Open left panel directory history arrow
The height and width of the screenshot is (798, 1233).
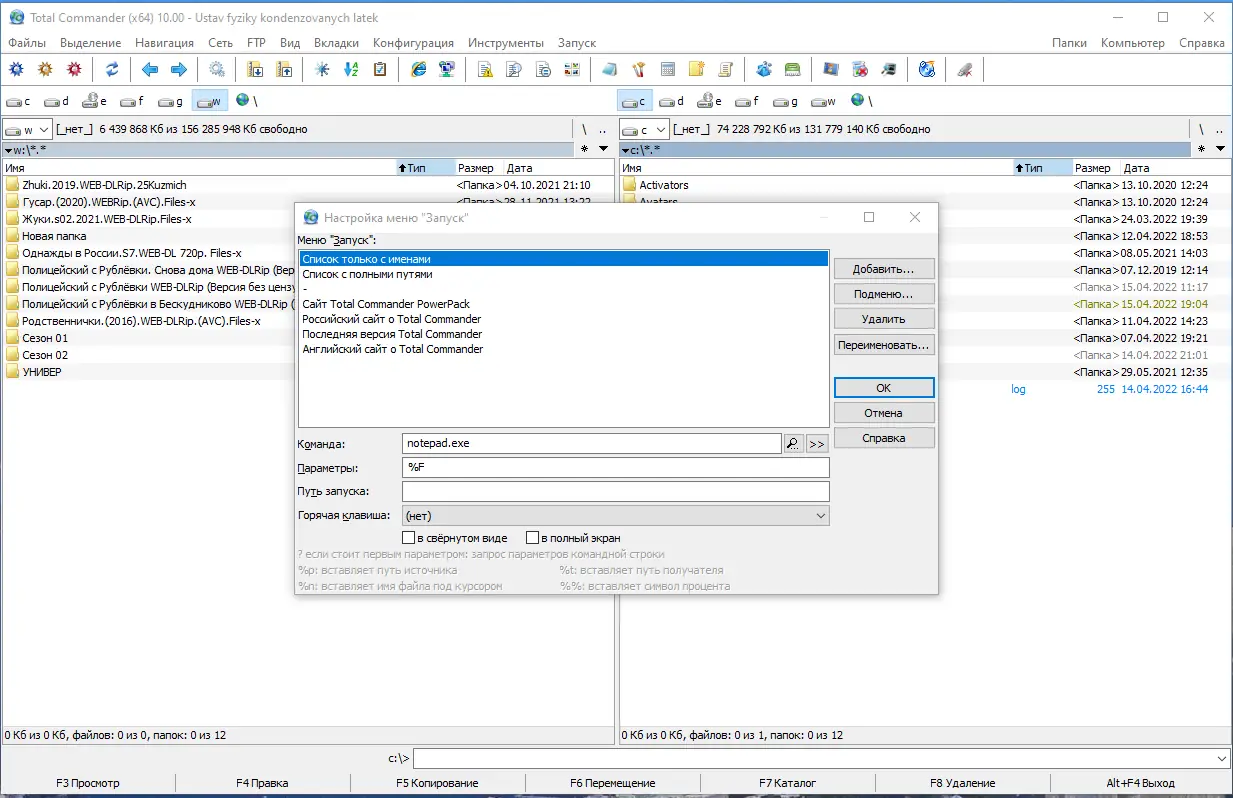pos(603,149)
